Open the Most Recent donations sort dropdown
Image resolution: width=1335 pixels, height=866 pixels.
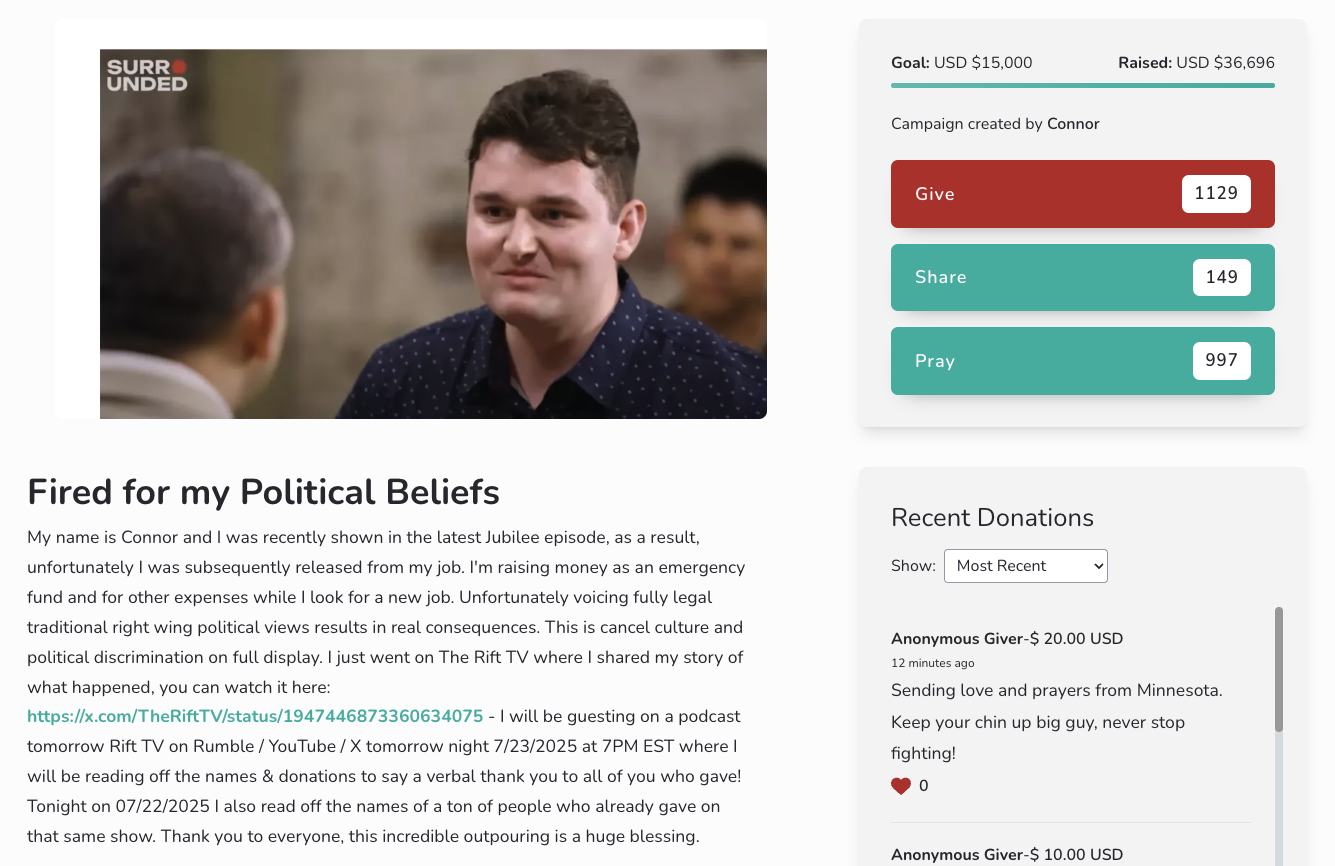(1025, 565)
